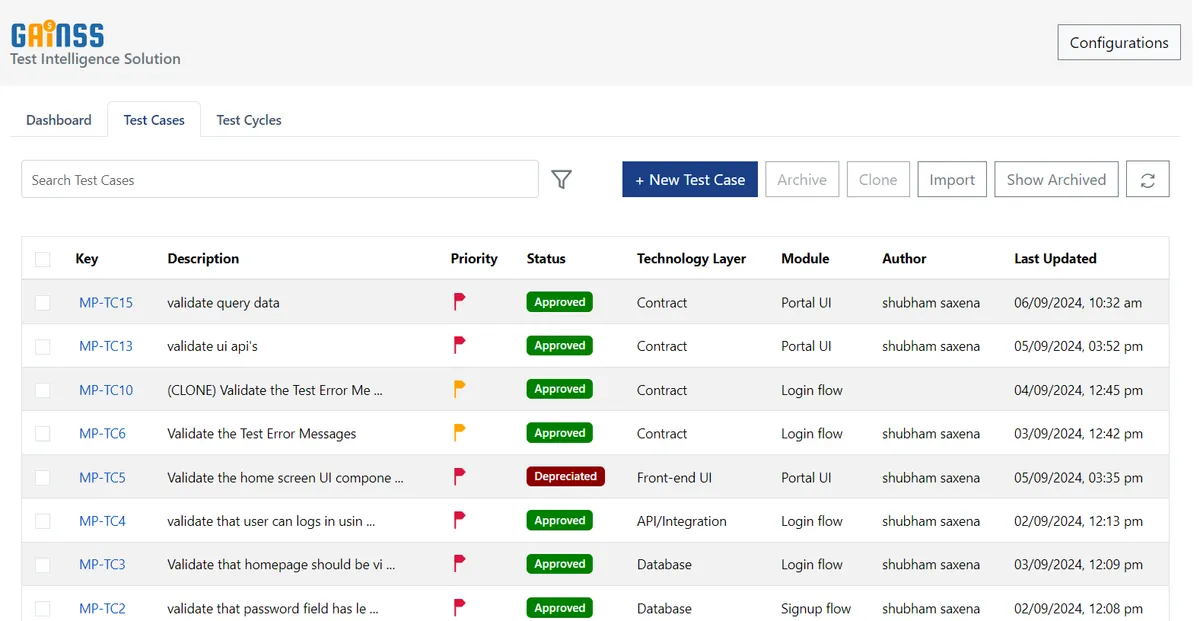Click the Technology Layer column header
The image size is (1200, 621).
[x=691, y=259]
